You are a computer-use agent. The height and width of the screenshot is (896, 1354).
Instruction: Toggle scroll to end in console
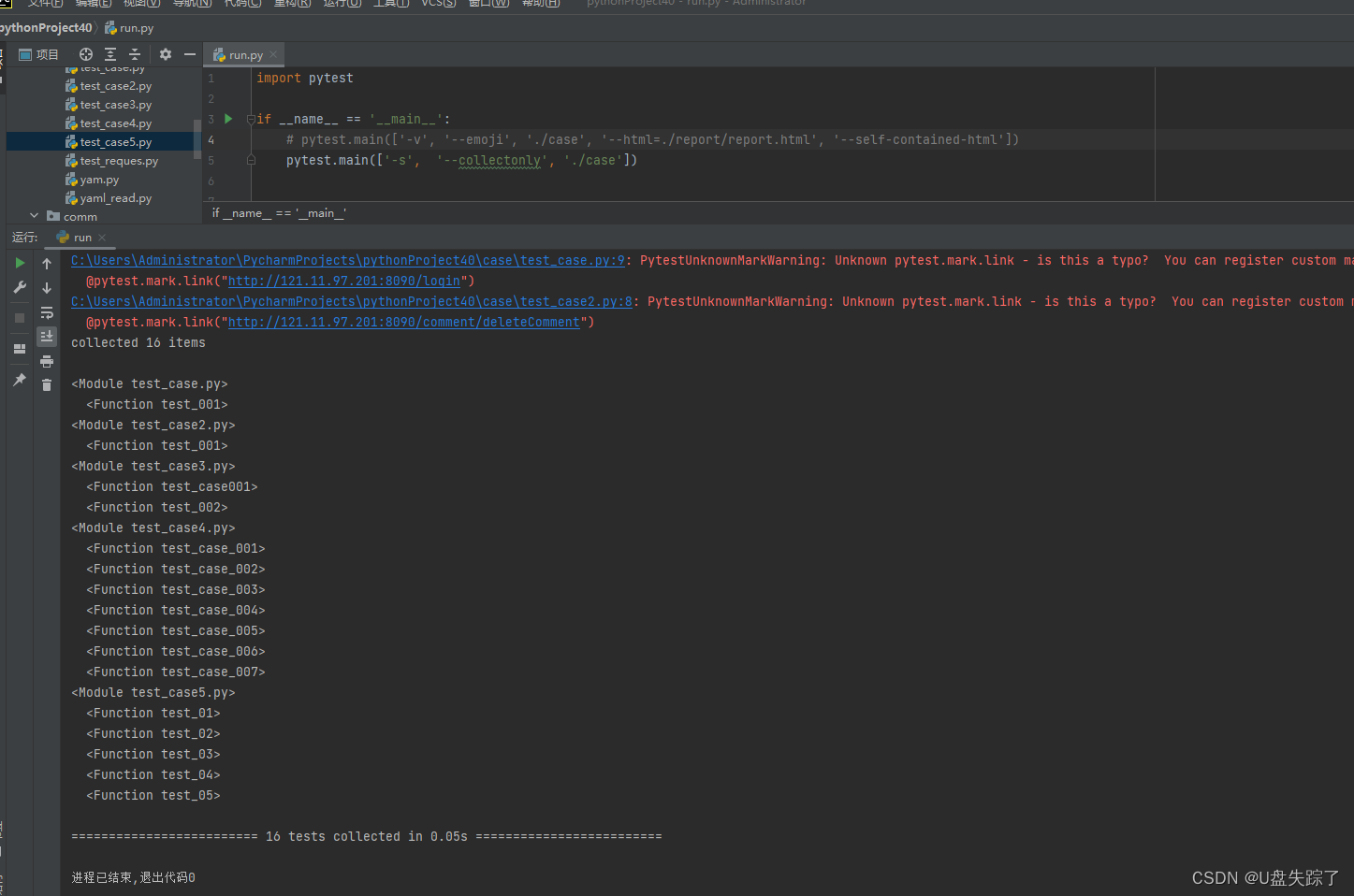[x=47, y=336]
